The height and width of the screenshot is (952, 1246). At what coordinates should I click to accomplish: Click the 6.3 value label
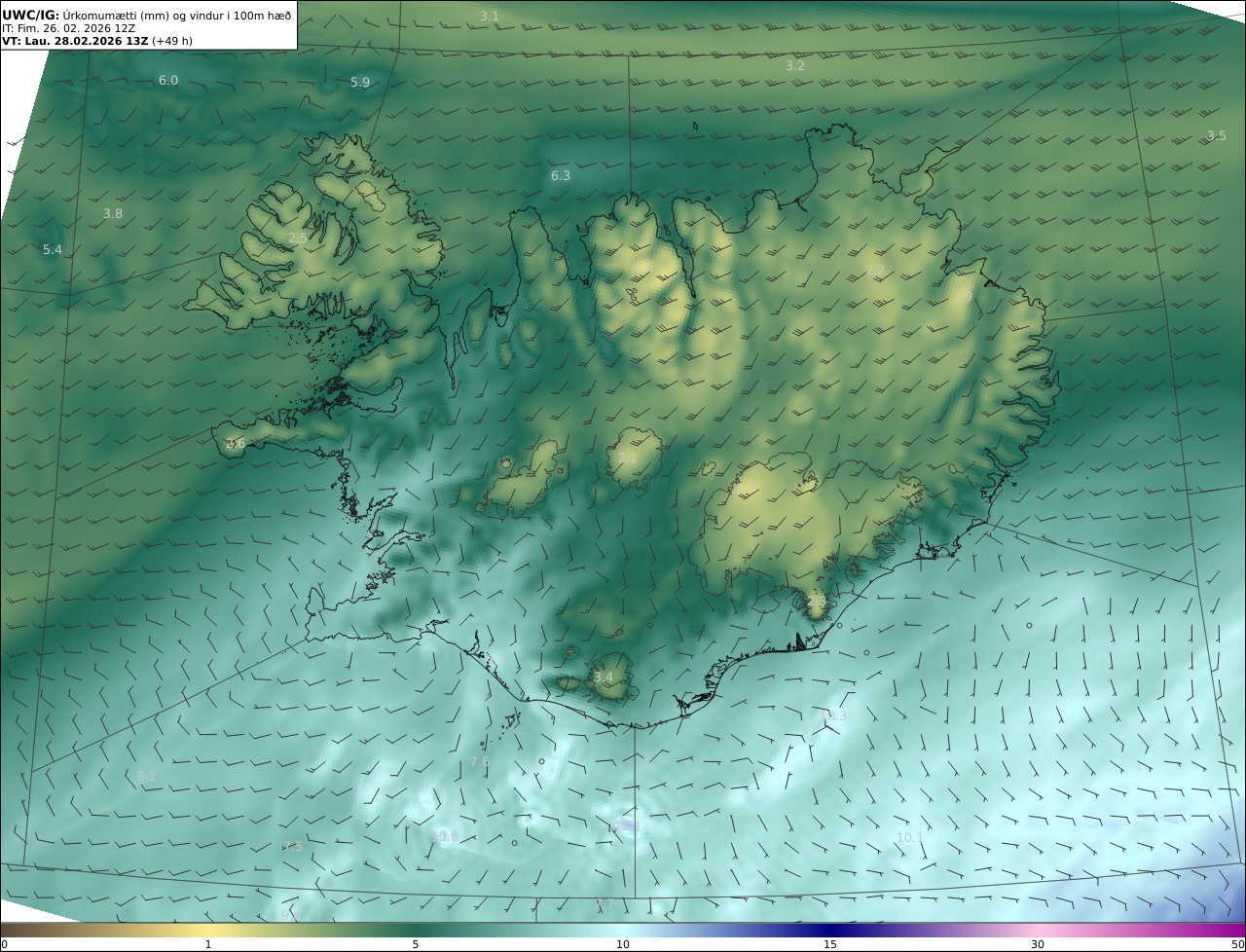pyautogui.click(x=561, y=175)
